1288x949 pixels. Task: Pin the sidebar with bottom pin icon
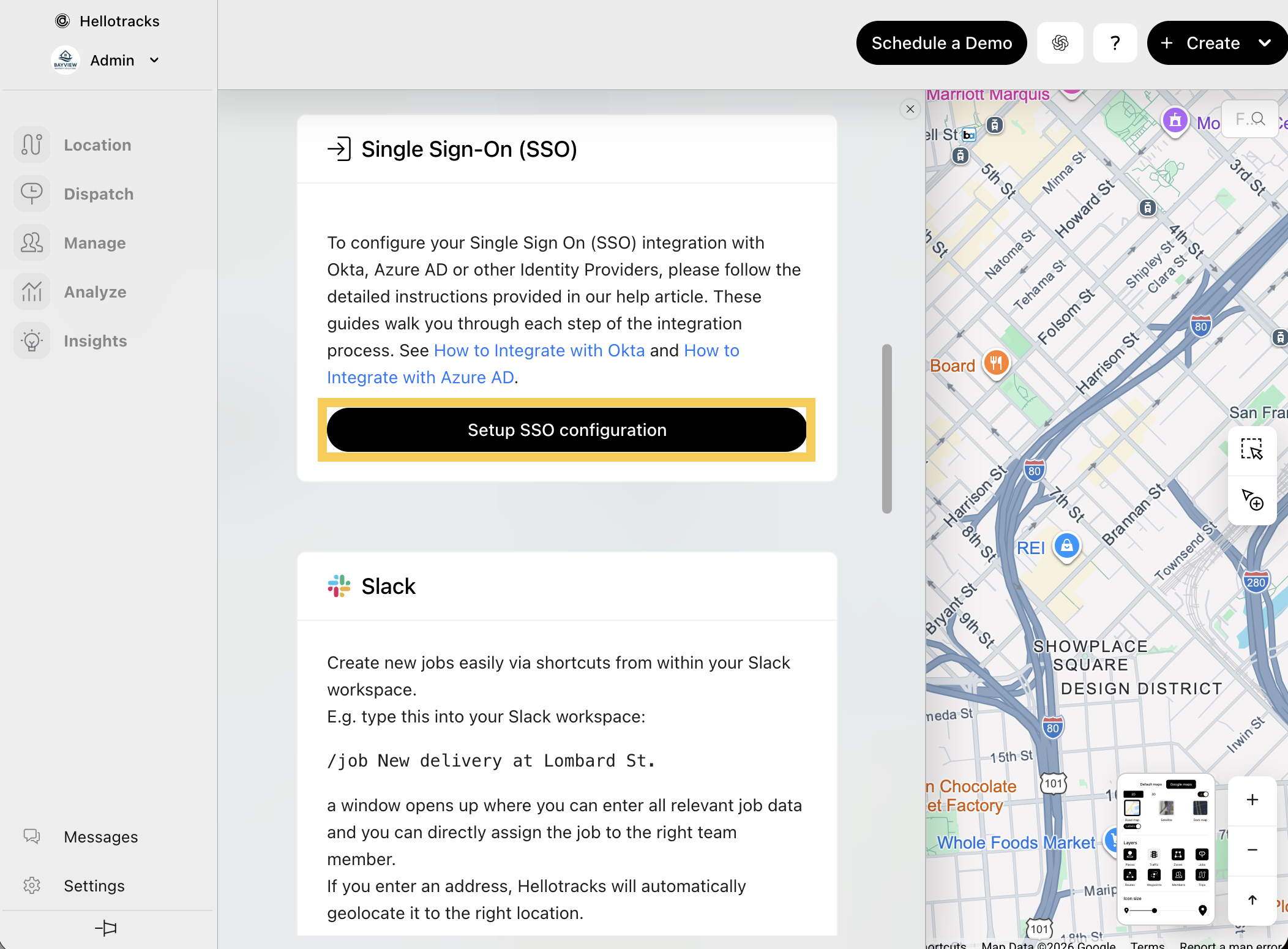(106, 928)
